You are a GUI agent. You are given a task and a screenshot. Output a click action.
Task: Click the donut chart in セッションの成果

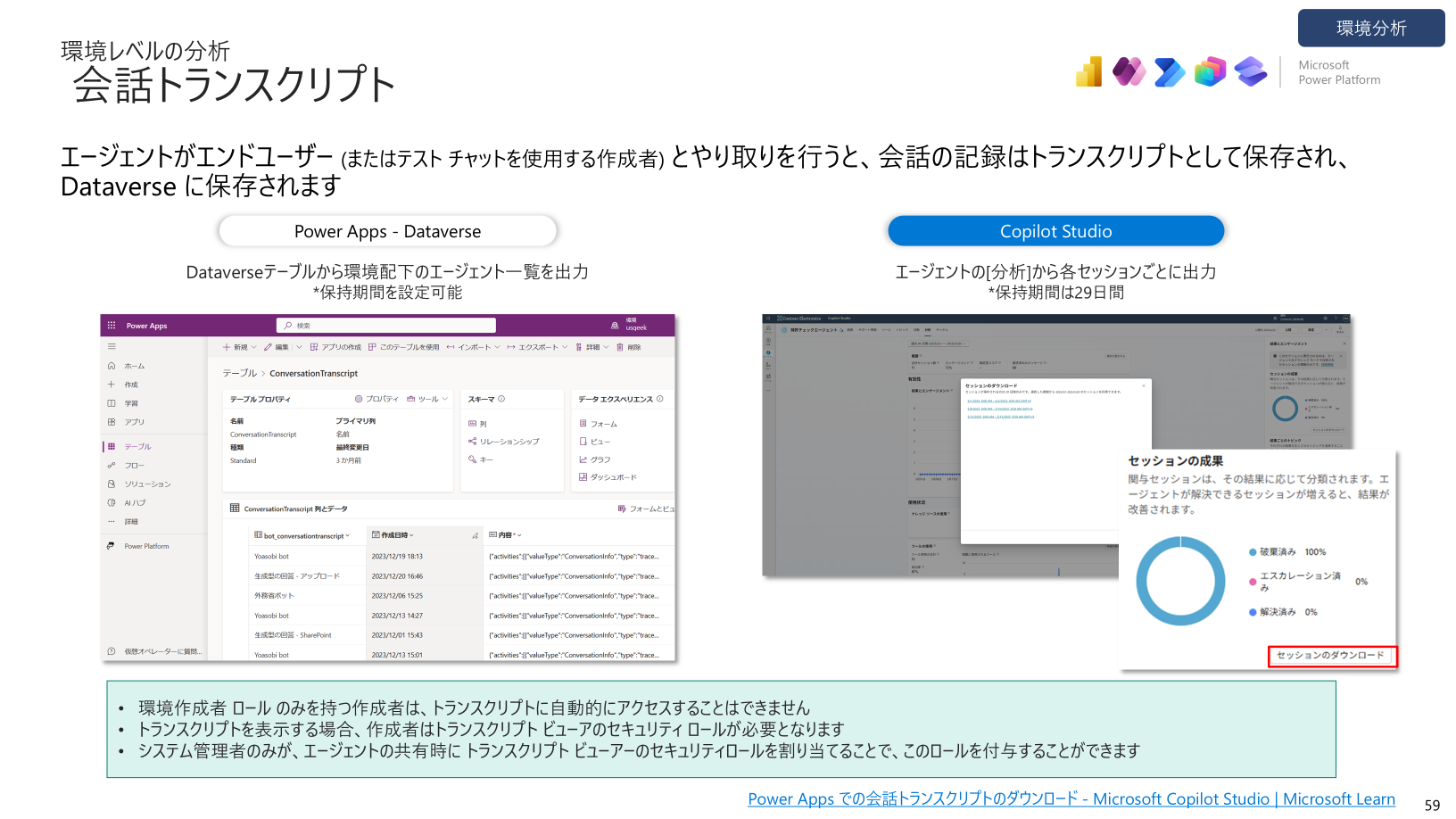[1180, 581]
